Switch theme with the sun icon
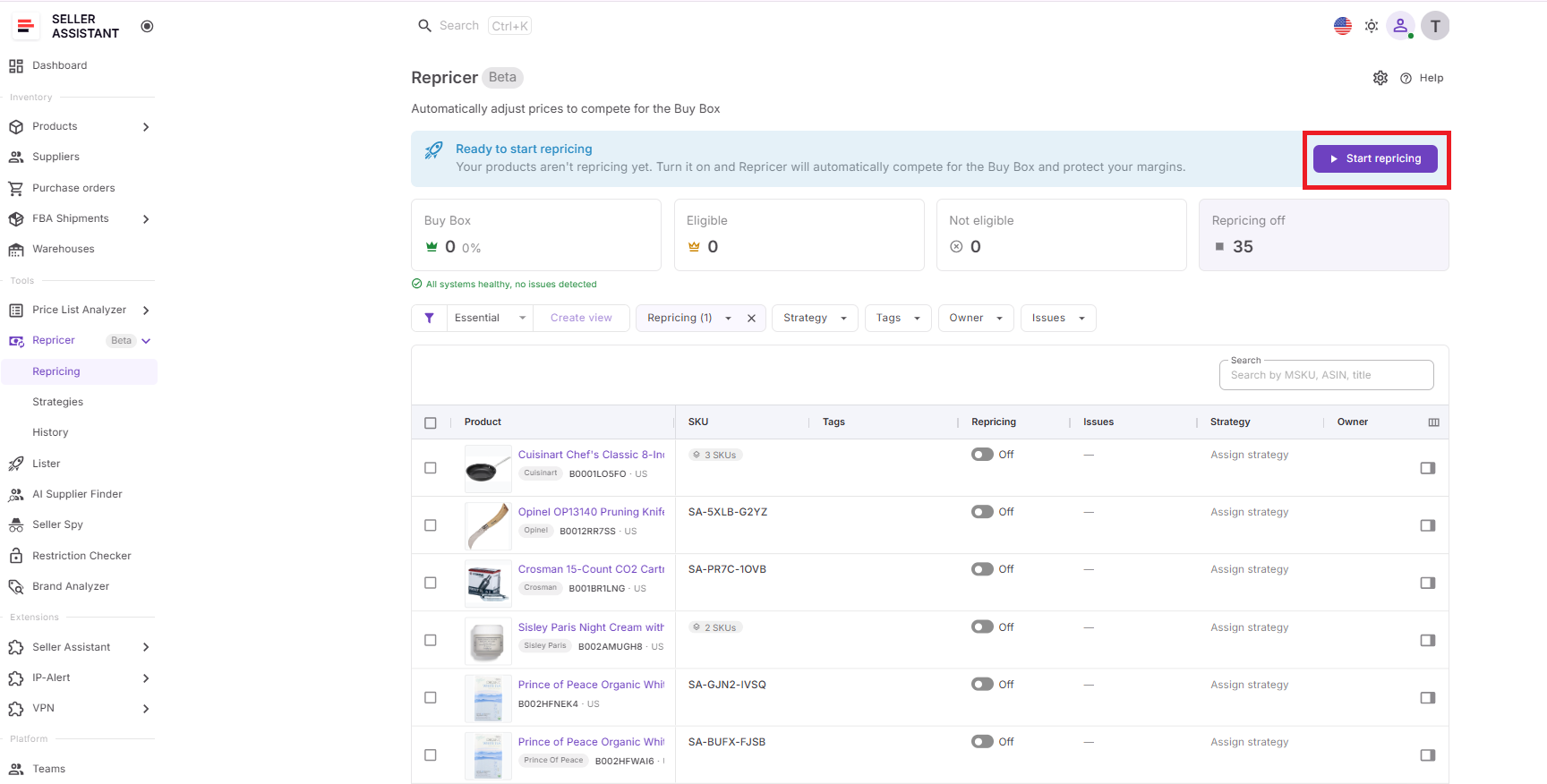This screenshot has height=784, width=1547. coord(1372,26)
